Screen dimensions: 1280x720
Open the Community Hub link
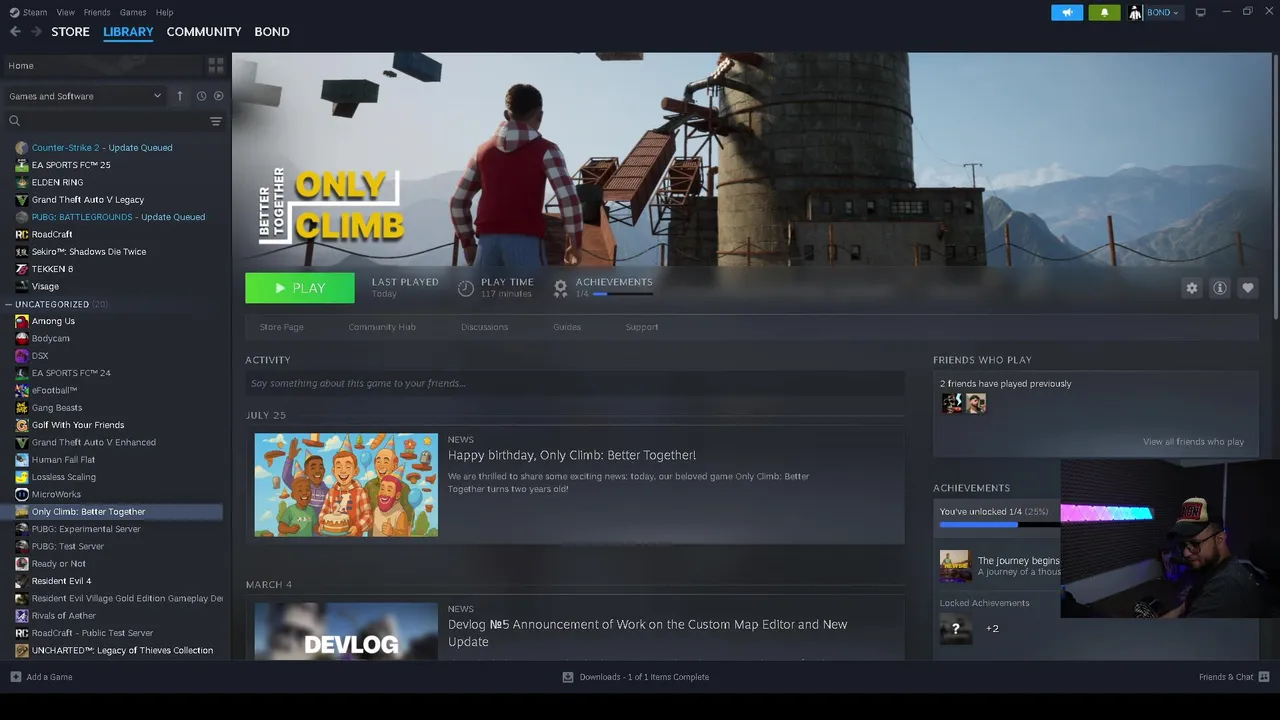coord(382,327)
